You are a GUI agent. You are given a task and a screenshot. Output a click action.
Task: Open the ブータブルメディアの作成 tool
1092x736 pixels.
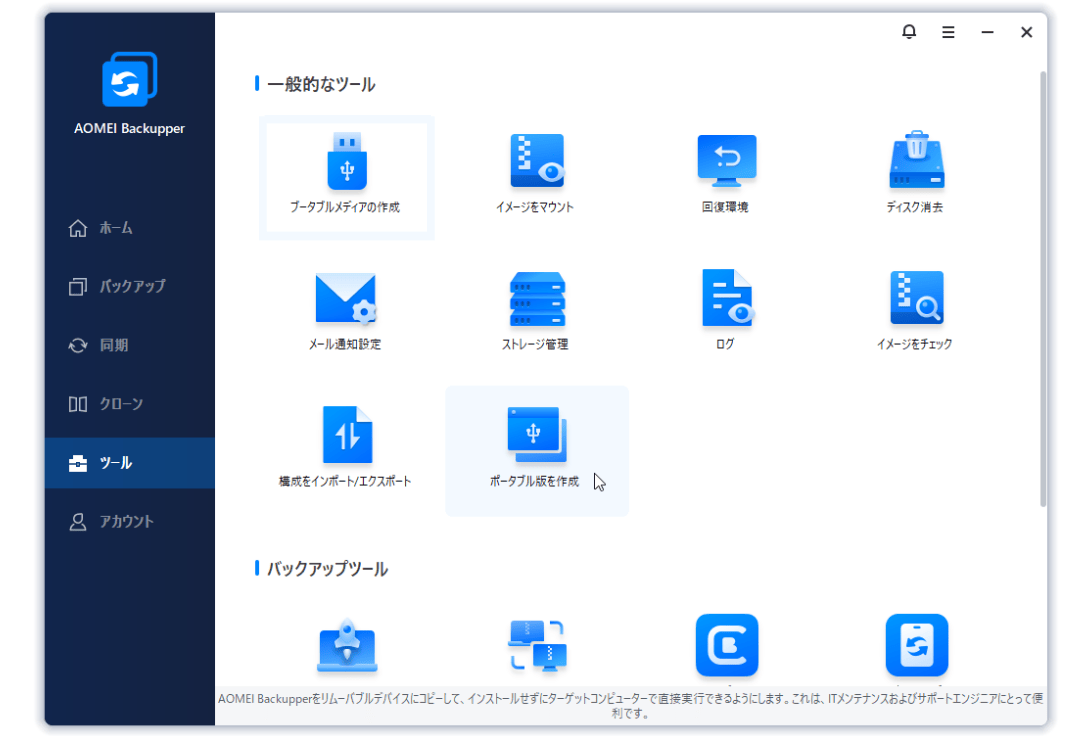coord(346,177)
